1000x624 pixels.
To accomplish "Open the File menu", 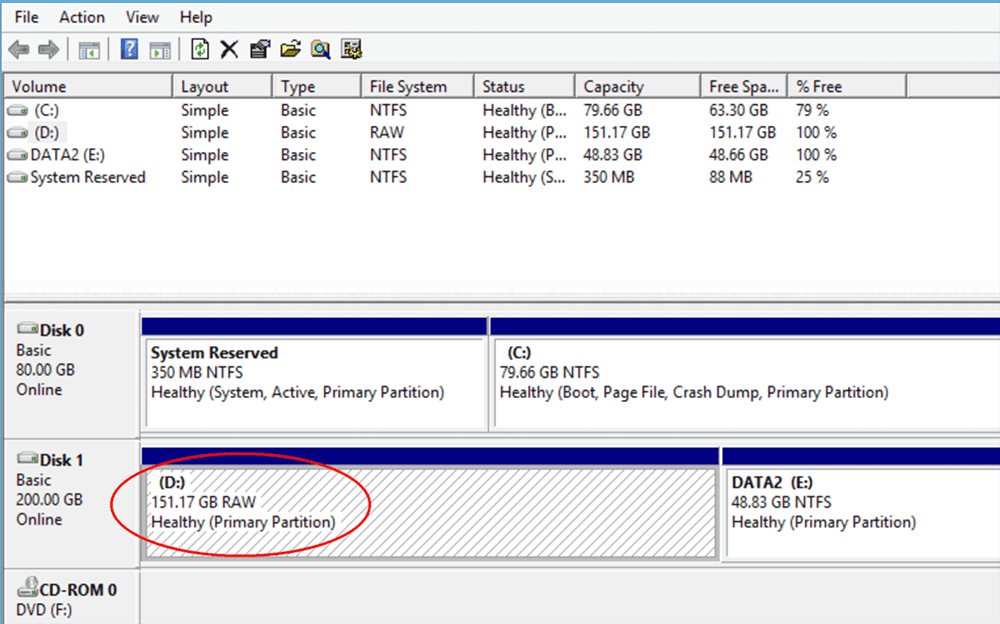I will pos(25,17).
